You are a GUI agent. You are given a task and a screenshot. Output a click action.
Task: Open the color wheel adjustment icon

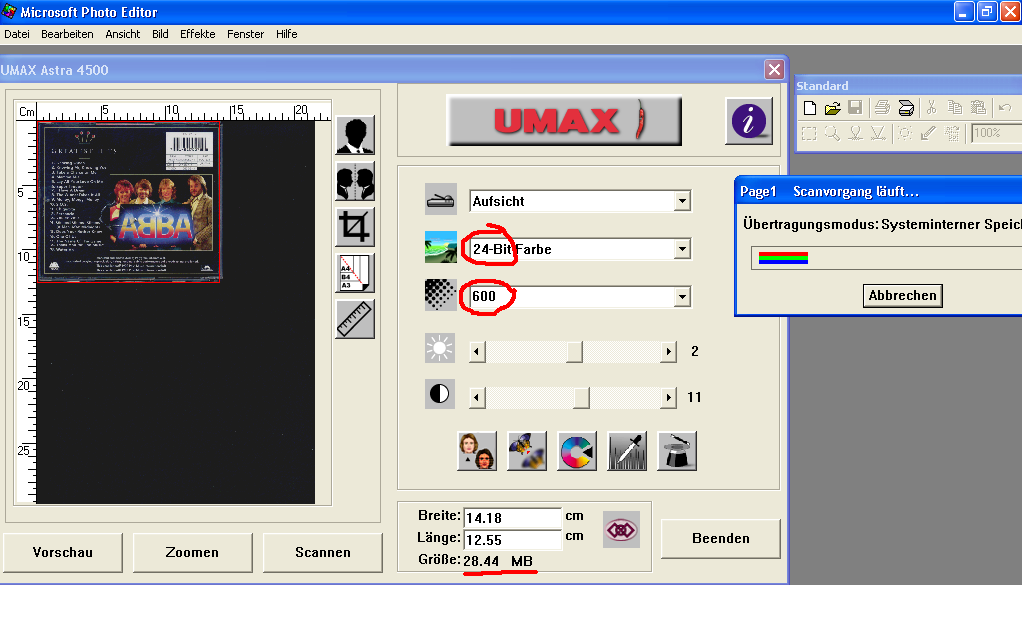tap(577, 451)
